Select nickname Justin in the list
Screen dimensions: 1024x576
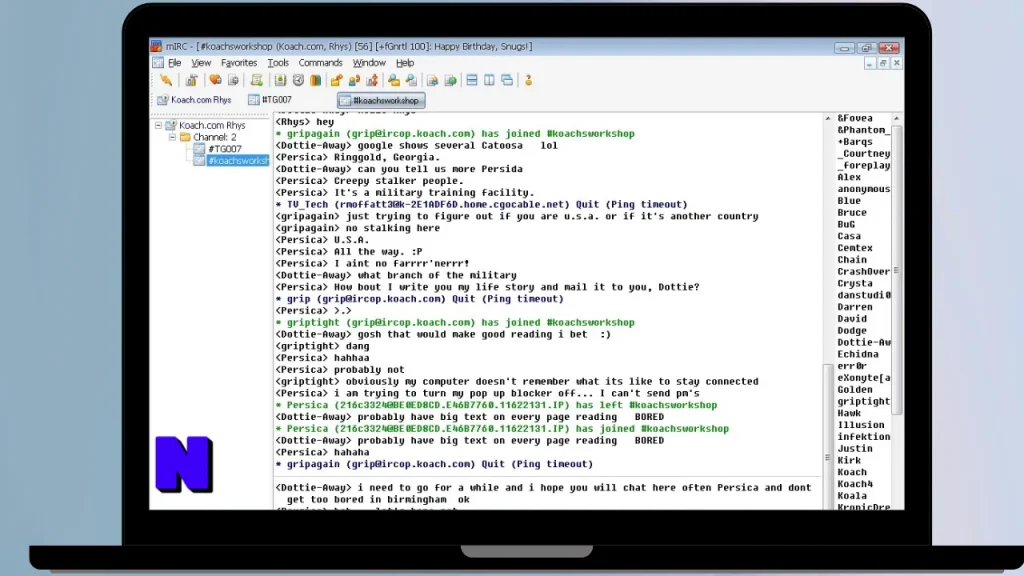click(x=855, y=449)
